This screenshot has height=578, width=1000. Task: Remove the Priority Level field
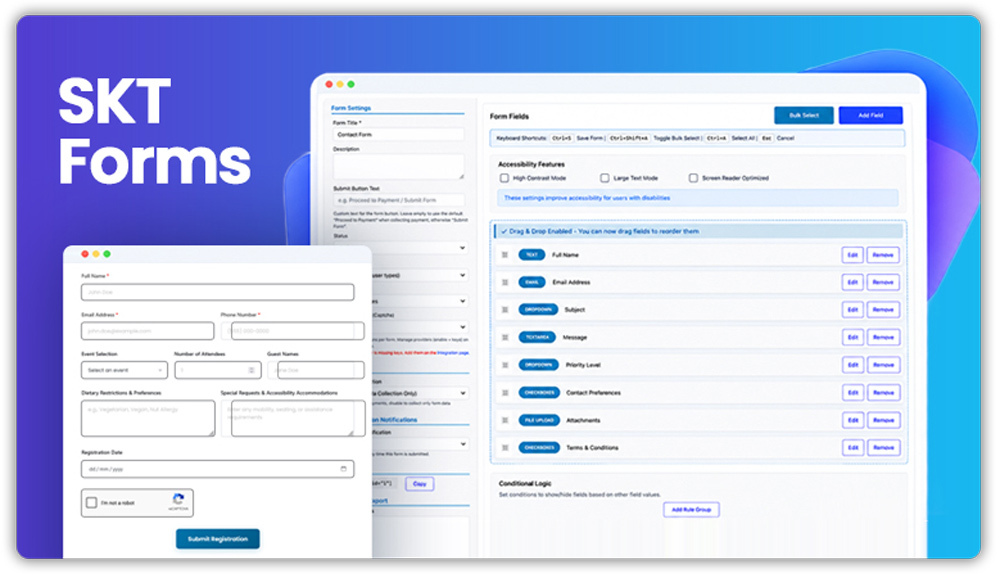coord(883,365)
